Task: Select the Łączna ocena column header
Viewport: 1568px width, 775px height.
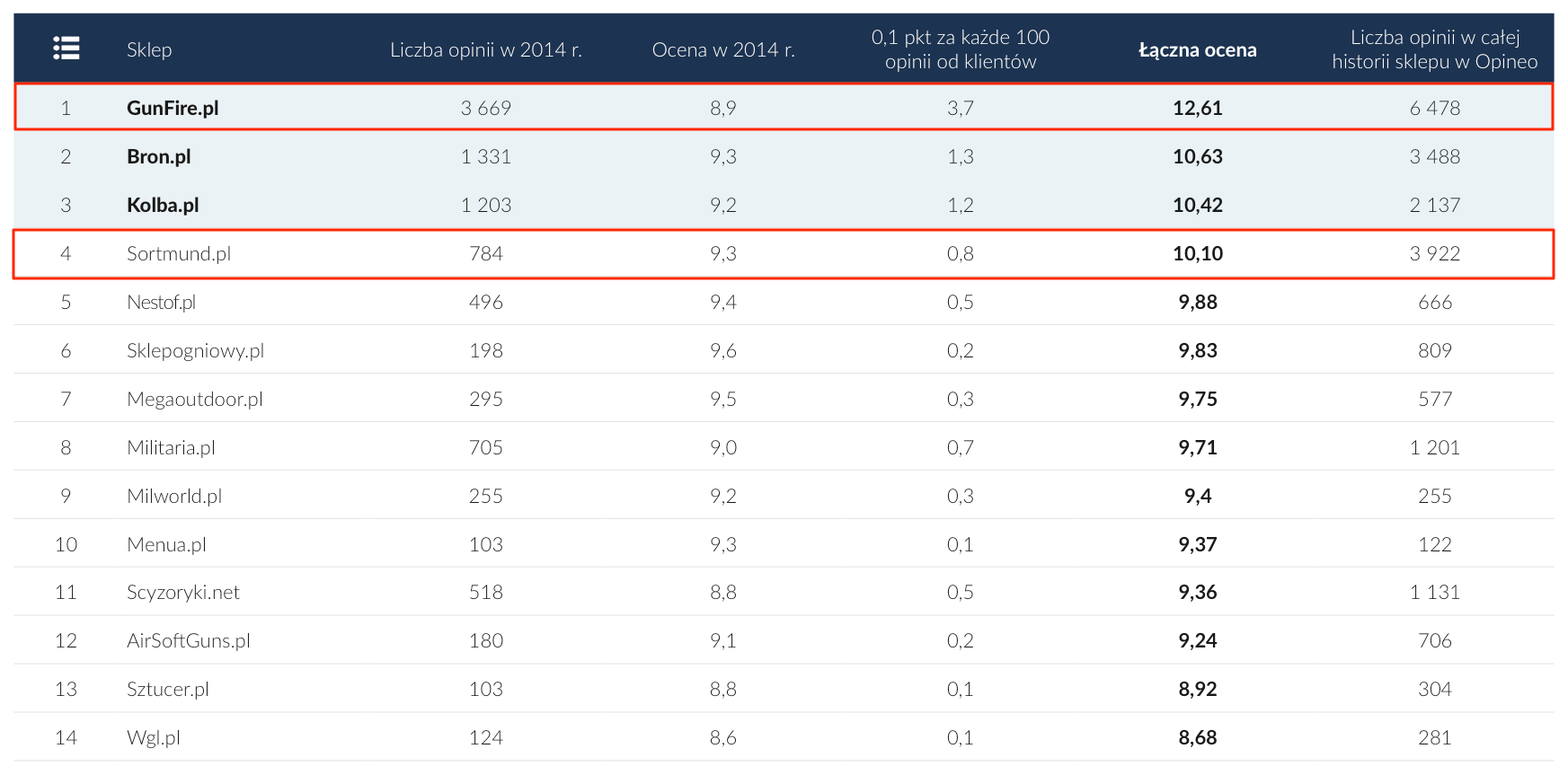Action: [1197, 50]
